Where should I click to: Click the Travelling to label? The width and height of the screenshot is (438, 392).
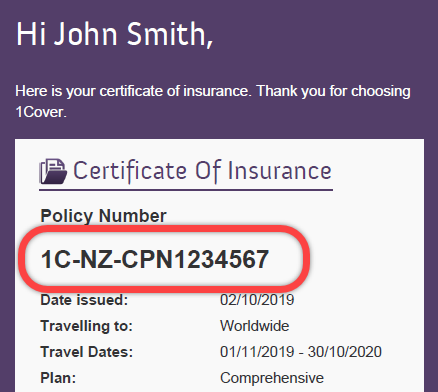(87, 326)
